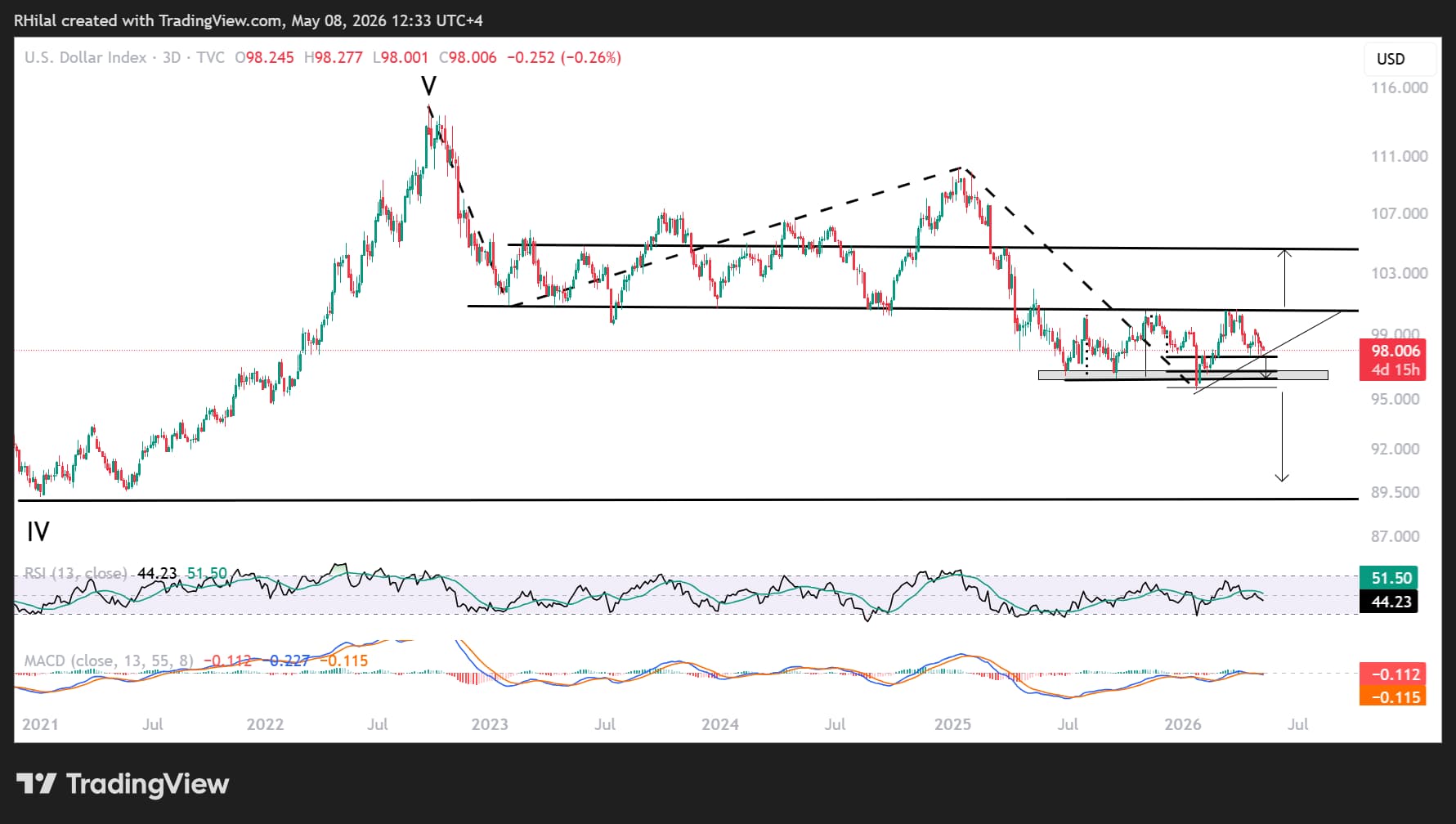1456x824 pixels.
Task: Click the 2025 time axis label
Action: point(952,724)
